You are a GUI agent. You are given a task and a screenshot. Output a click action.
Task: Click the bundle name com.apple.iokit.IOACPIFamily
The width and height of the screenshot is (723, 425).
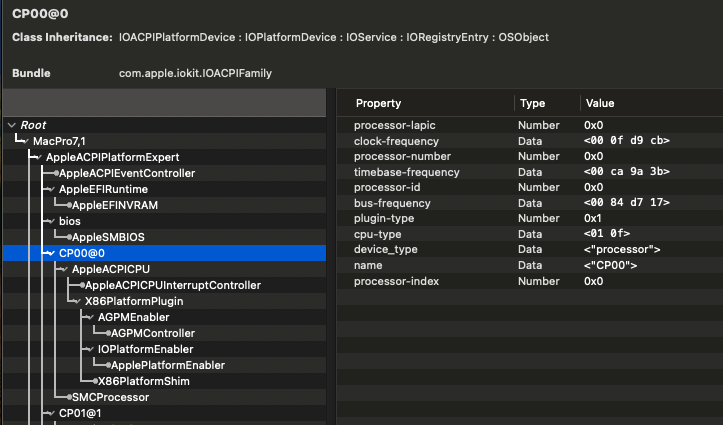click(196, 73)
